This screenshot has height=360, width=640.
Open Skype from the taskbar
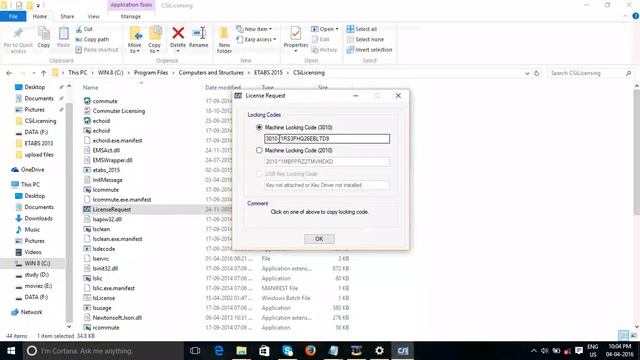click(x=287, y=351)
